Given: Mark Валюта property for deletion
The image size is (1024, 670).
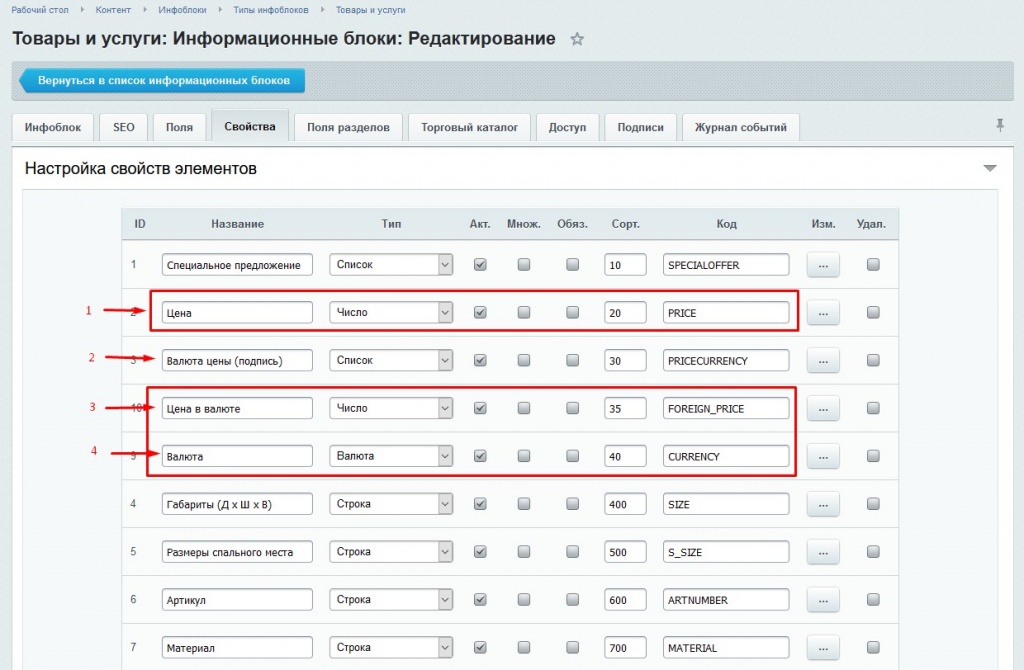Looking at the screenshot, I should click(873, 456).
